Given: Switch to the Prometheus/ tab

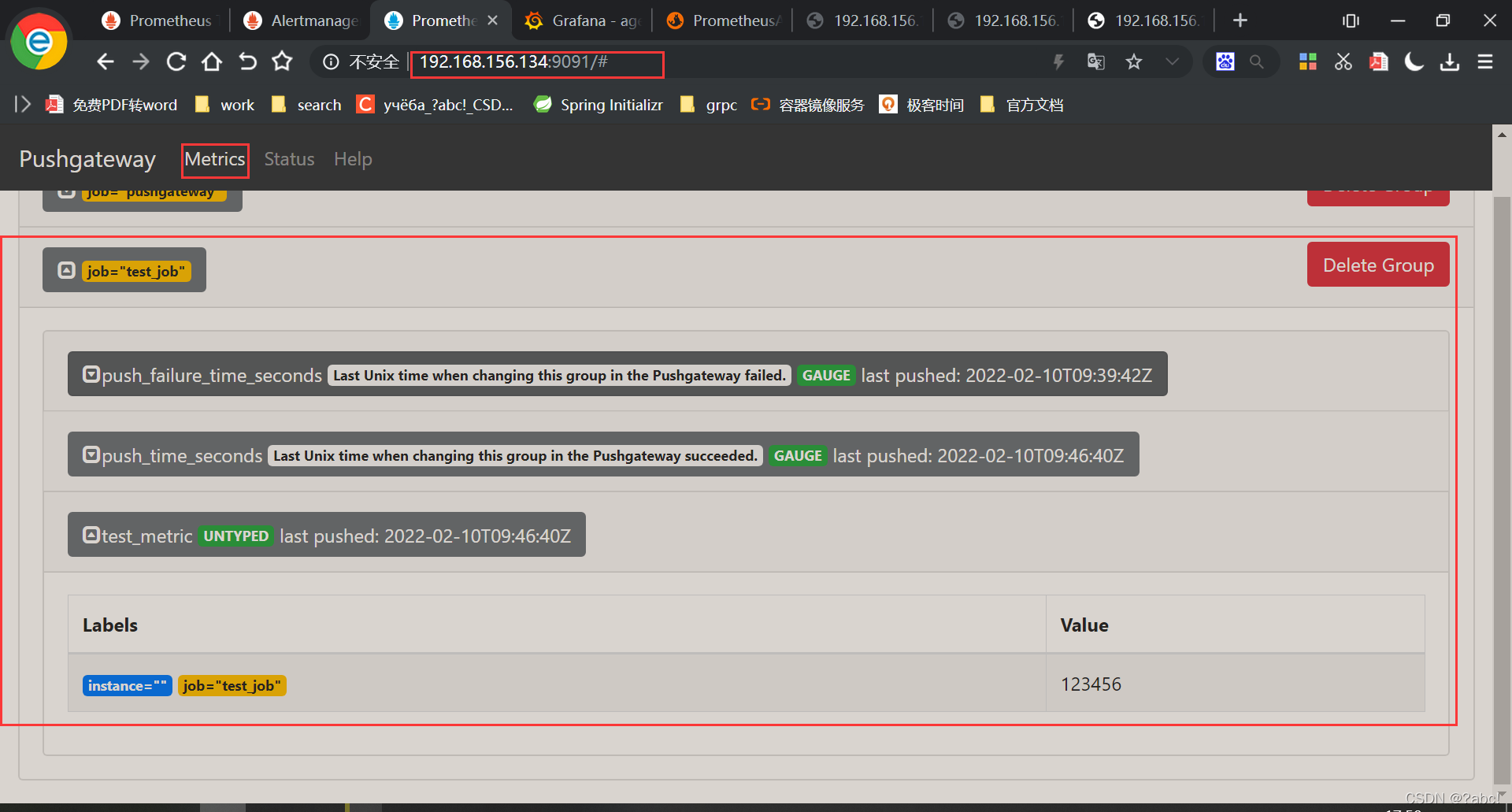Looking at the screenshot, I should pyautogui.click(x=723, y=20).
